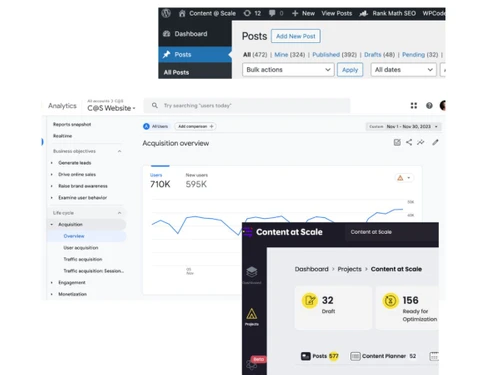This screenshot has width=500, height=375.
Task: Open Traffic acquisition: Session report
Action: (x=93, y=271)
